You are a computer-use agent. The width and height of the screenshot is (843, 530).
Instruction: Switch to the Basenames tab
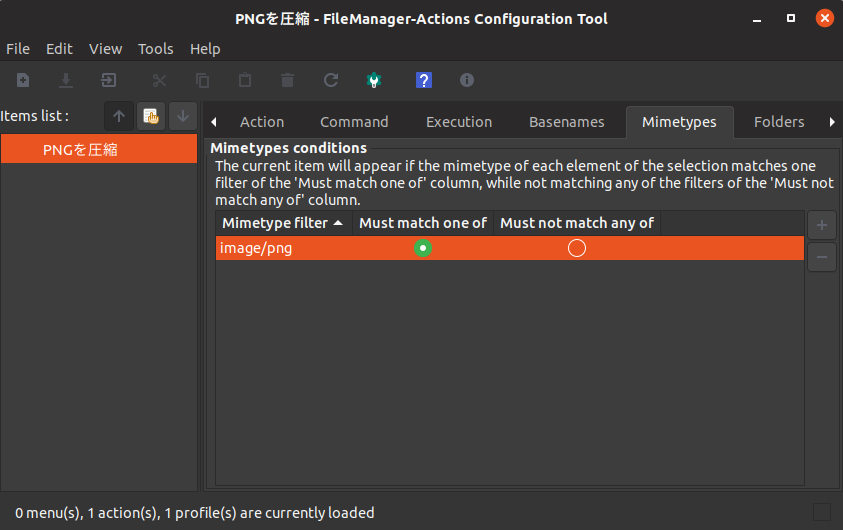tap(567, 122)
